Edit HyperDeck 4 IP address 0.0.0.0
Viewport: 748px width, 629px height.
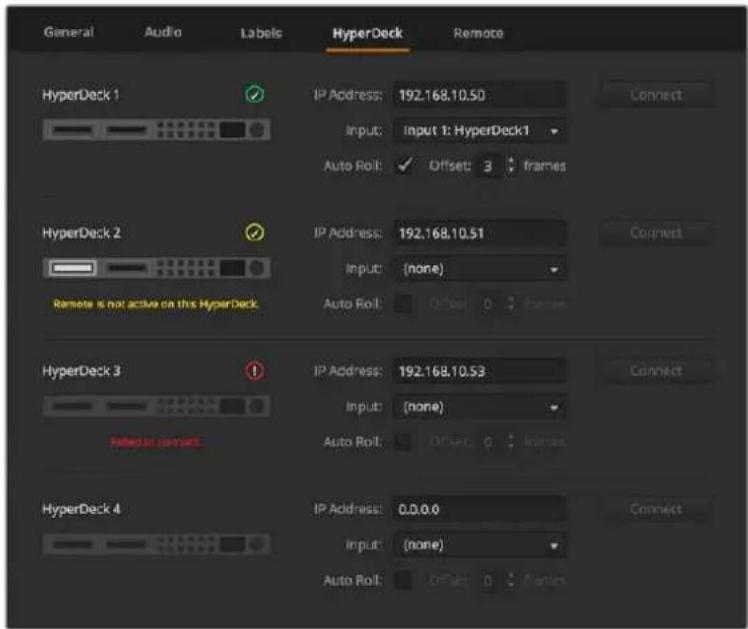tap(479, 509)
